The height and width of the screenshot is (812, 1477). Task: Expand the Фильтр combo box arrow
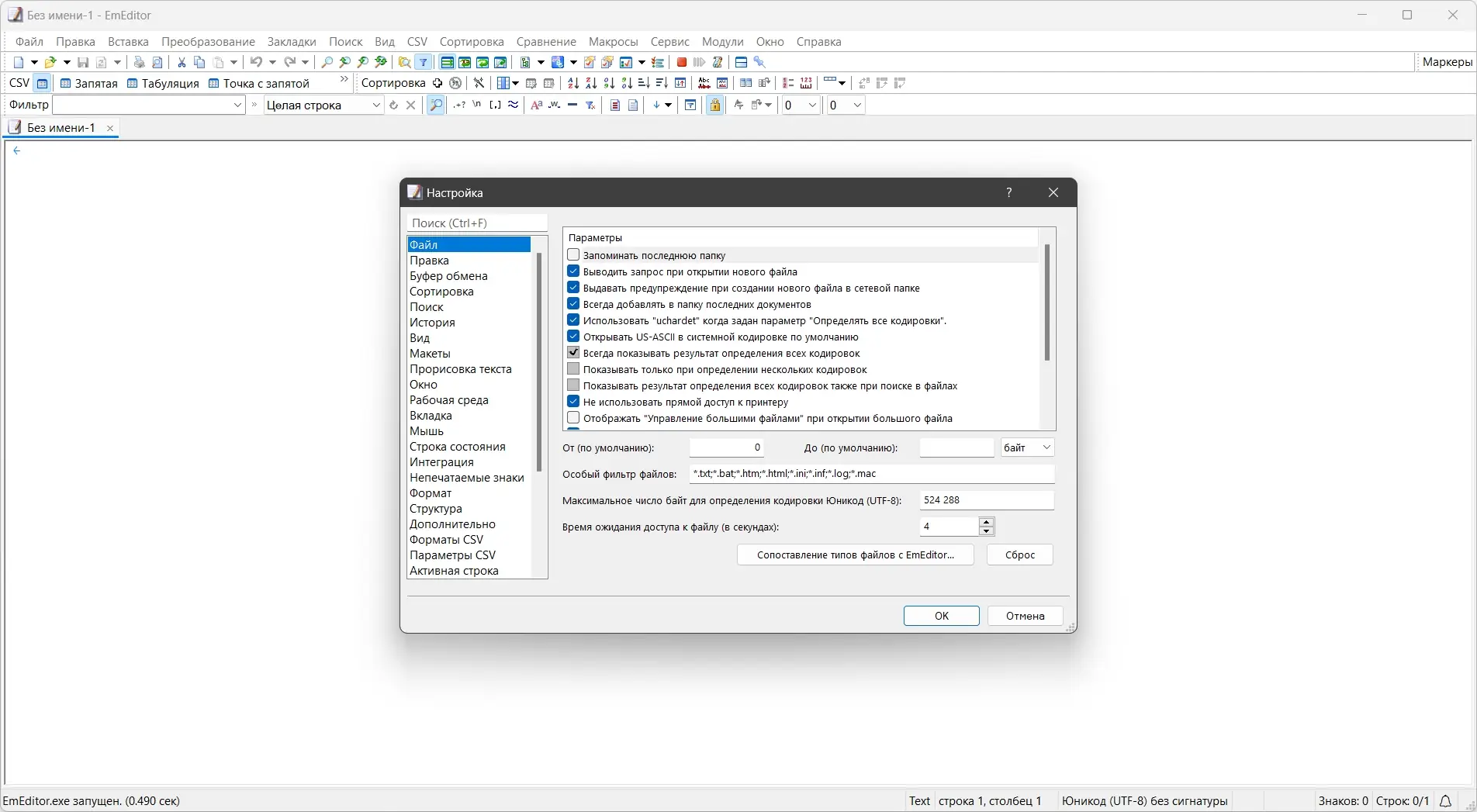(x=238, y=105)
